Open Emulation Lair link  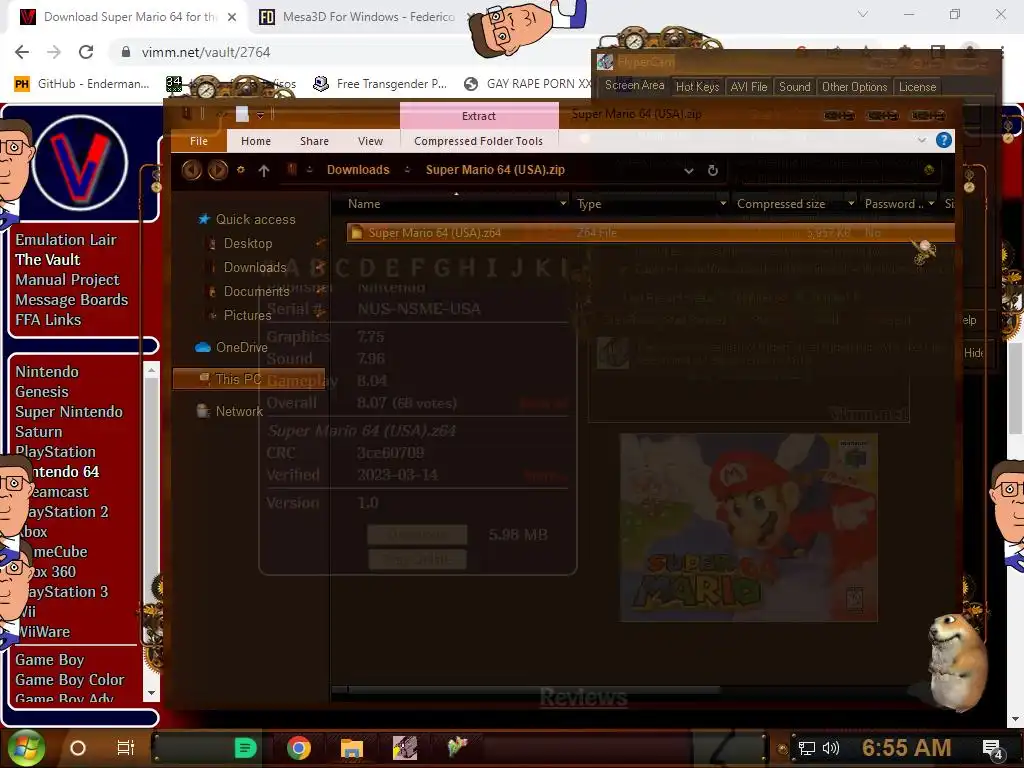[x=66, y=240]
